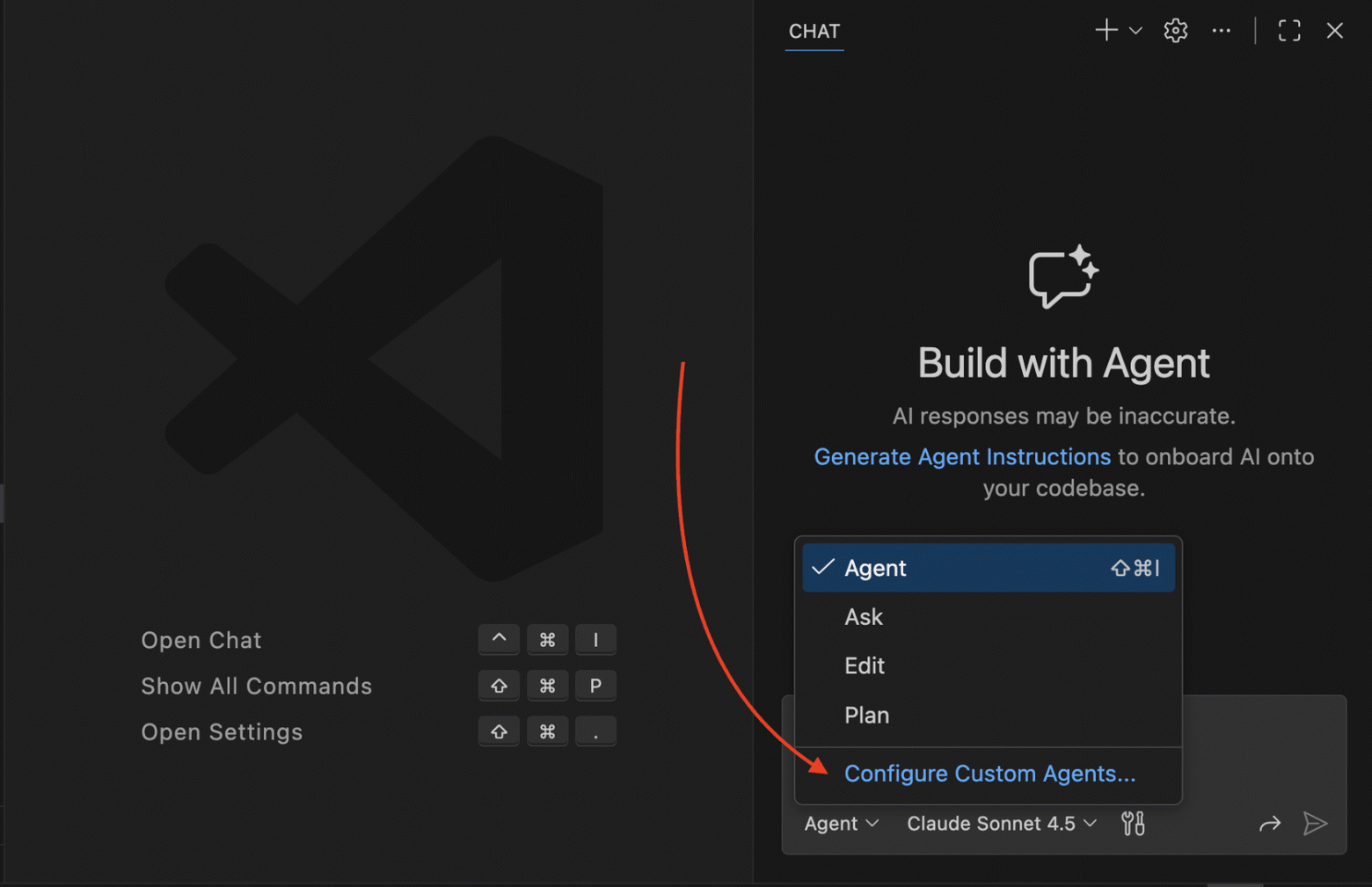This screenshot has height=887, width=1372.
Task: Expand the chevron next to the new chat button
Action: 1135,30
